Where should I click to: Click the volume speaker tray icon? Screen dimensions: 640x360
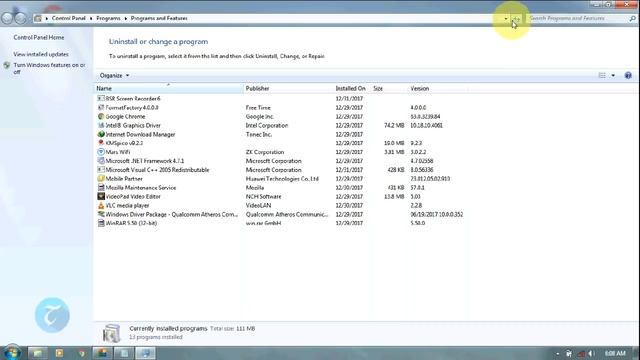tap(591, 353)
